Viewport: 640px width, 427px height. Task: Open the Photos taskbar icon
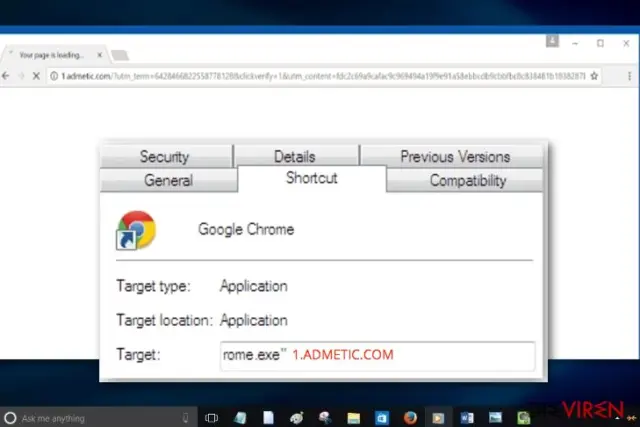coord(495,417)
